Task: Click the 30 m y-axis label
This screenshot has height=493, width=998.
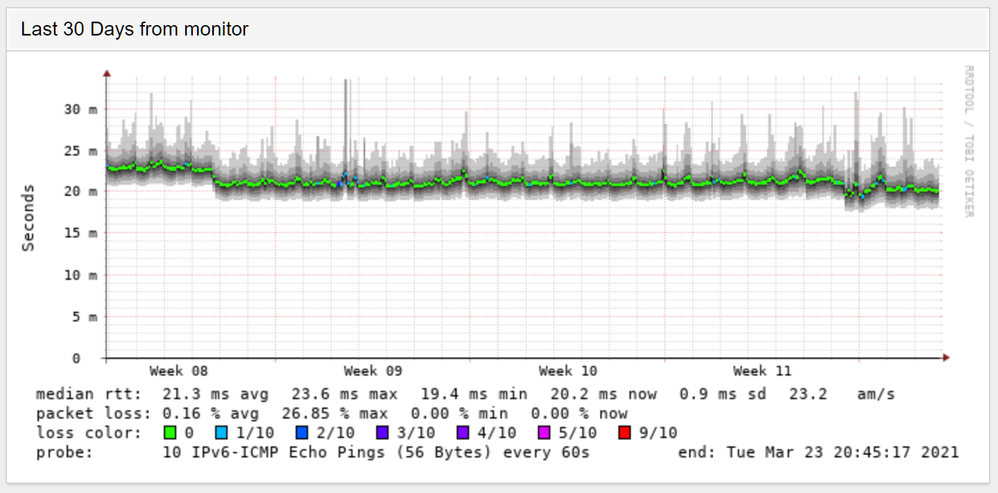Action: click(81, 109)
